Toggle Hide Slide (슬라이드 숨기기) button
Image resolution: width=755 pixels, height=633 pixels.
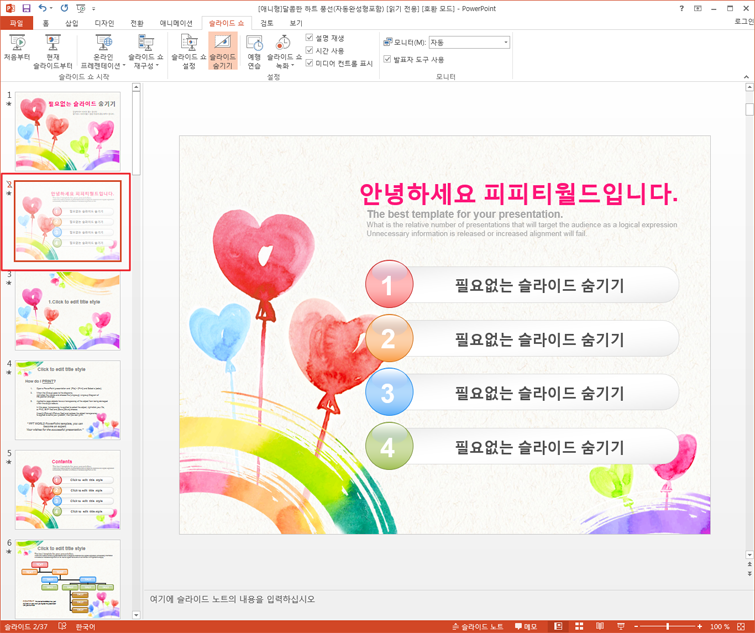223,52
